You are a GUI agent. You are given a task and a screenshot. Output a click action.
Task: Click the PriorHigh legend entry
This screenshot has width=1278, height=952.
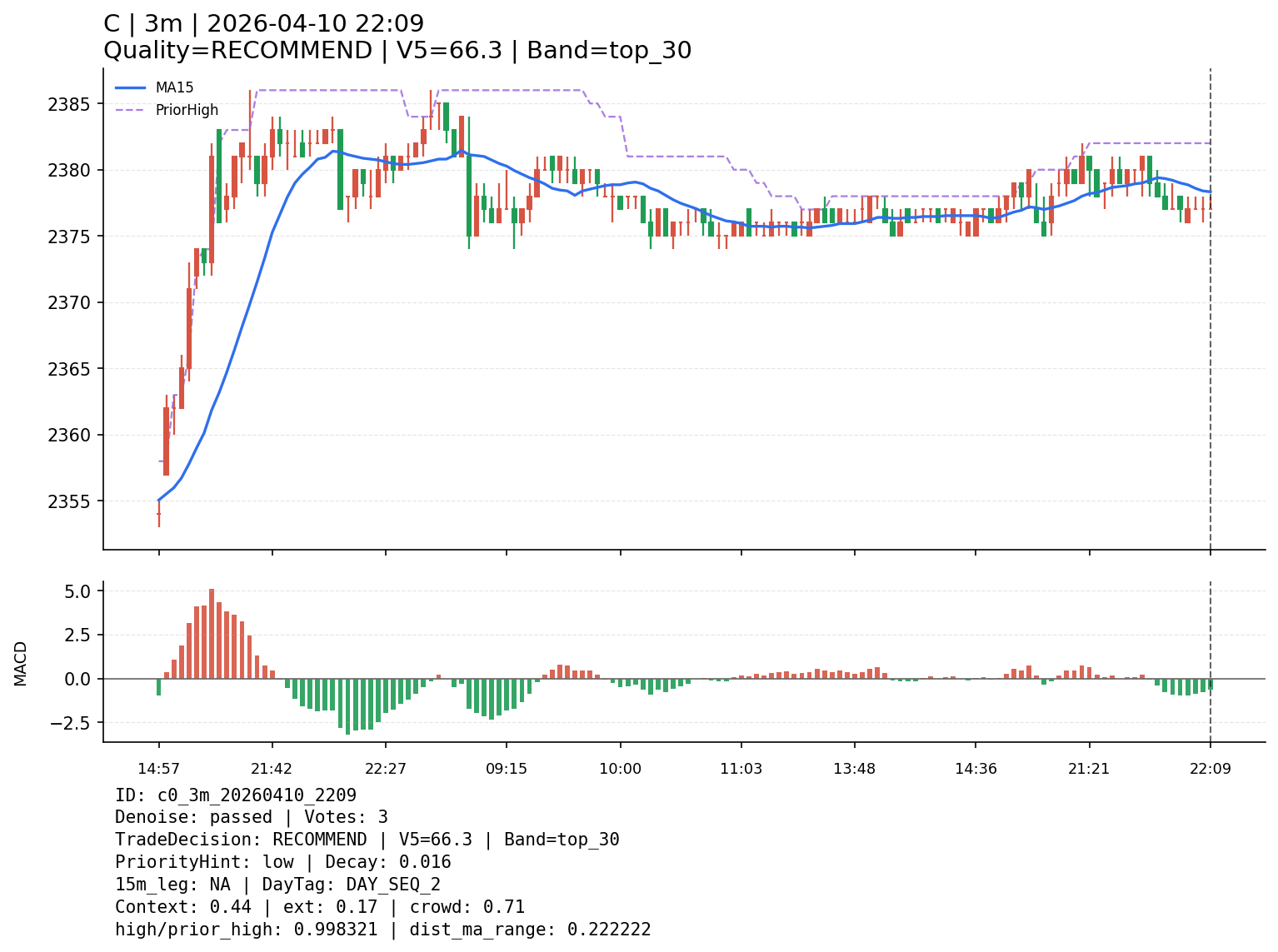click(x=187, y=110)
